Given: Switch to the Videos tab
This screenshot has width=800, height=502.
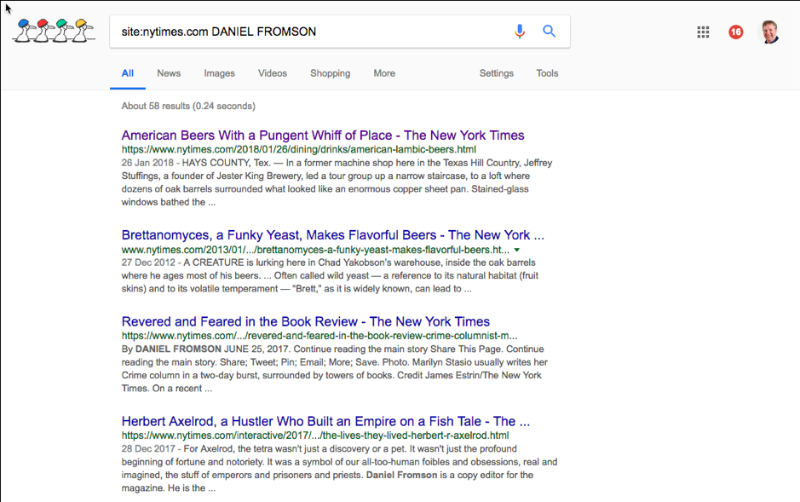Looking at the screenshot, I should 272,73.
